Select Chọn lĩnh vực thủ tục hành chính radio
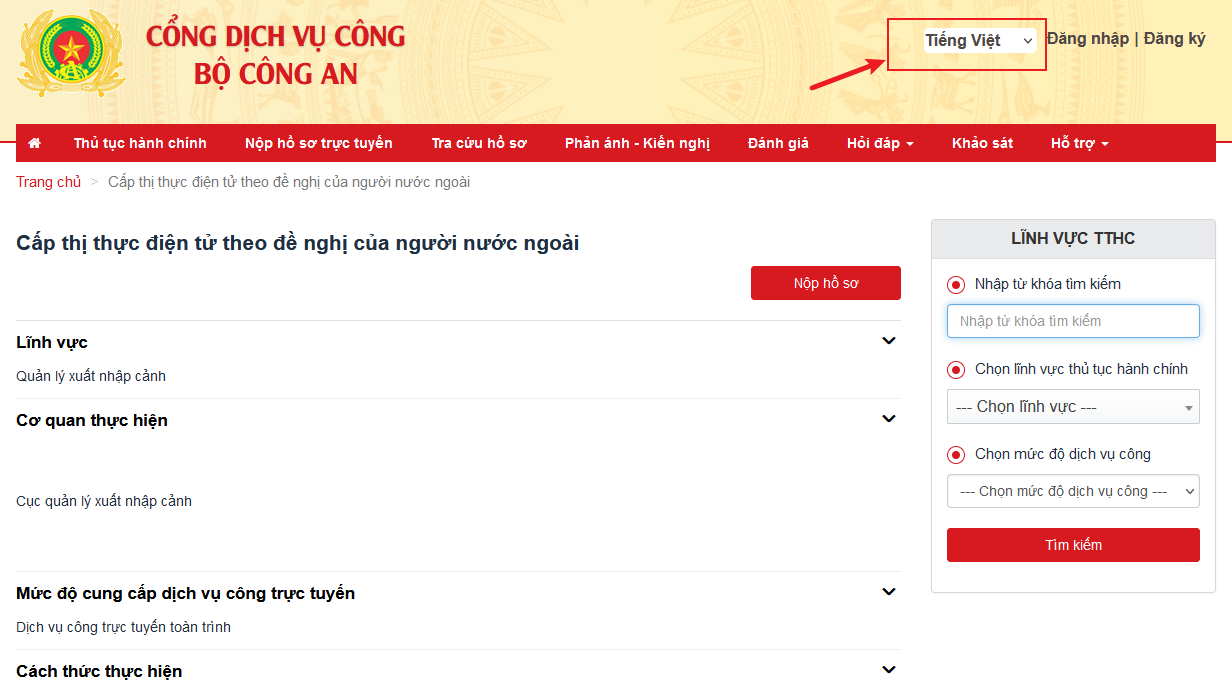The width and height of the screenshot is (1232, 683). click(956, 370)
